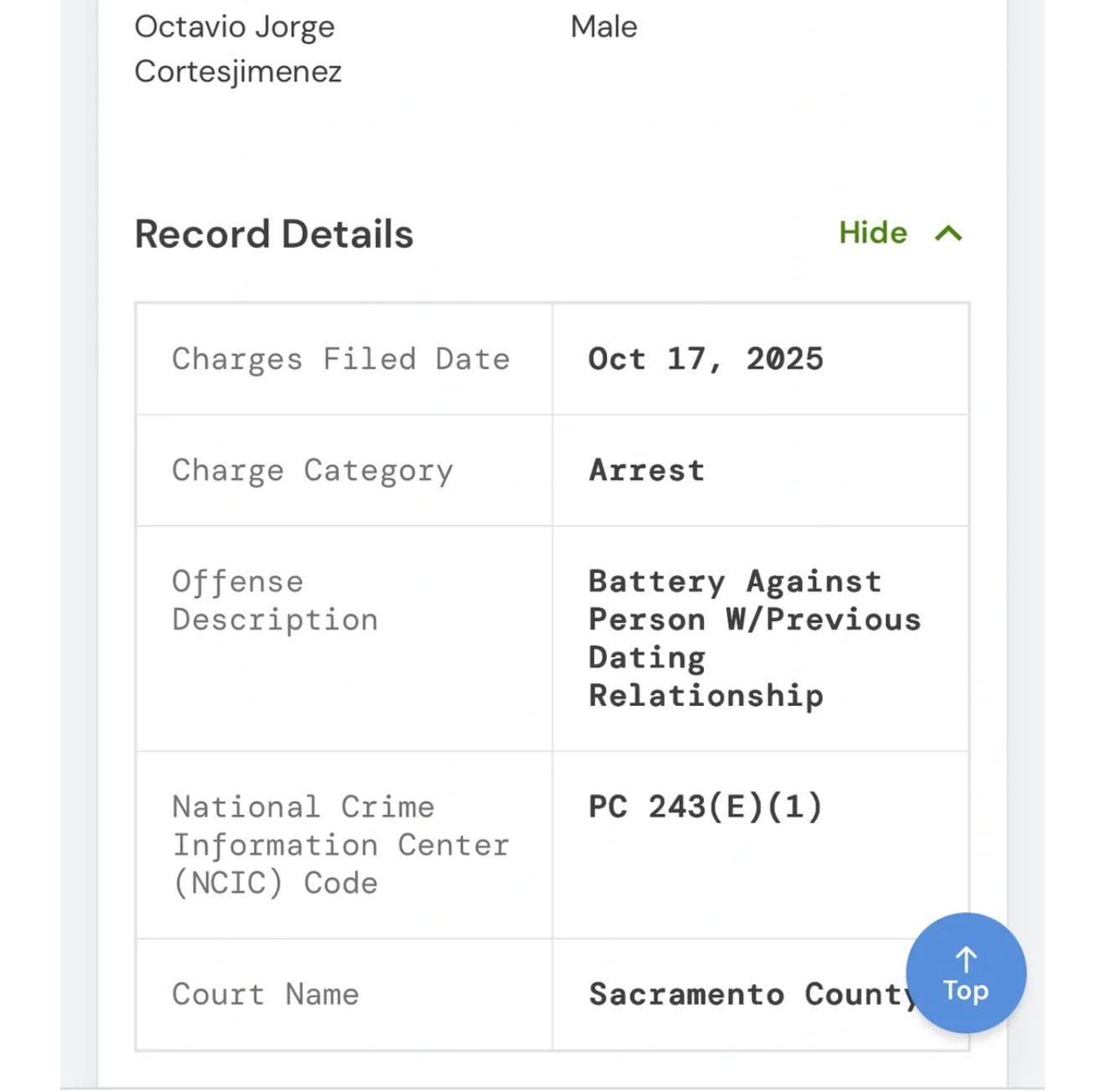
Task: Collapse Record Details with chevron icon
Action: 948,234
